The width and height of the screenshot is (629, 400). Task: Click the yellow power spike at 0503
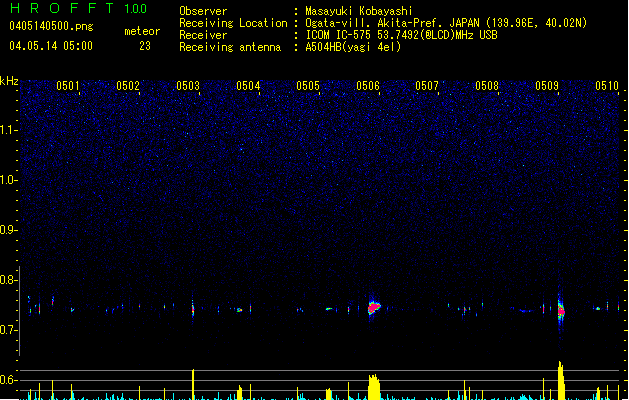[193, 384]
